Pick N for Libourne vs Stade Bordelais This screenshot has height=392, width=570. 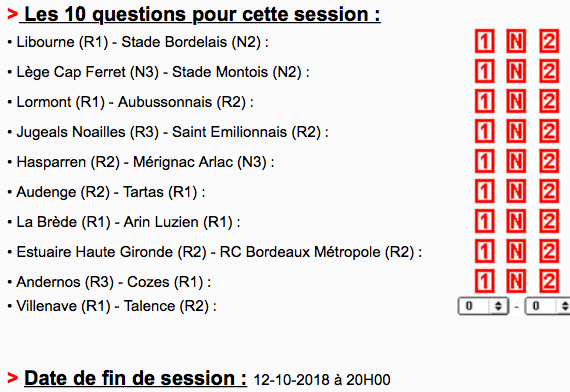pos(516,41)
